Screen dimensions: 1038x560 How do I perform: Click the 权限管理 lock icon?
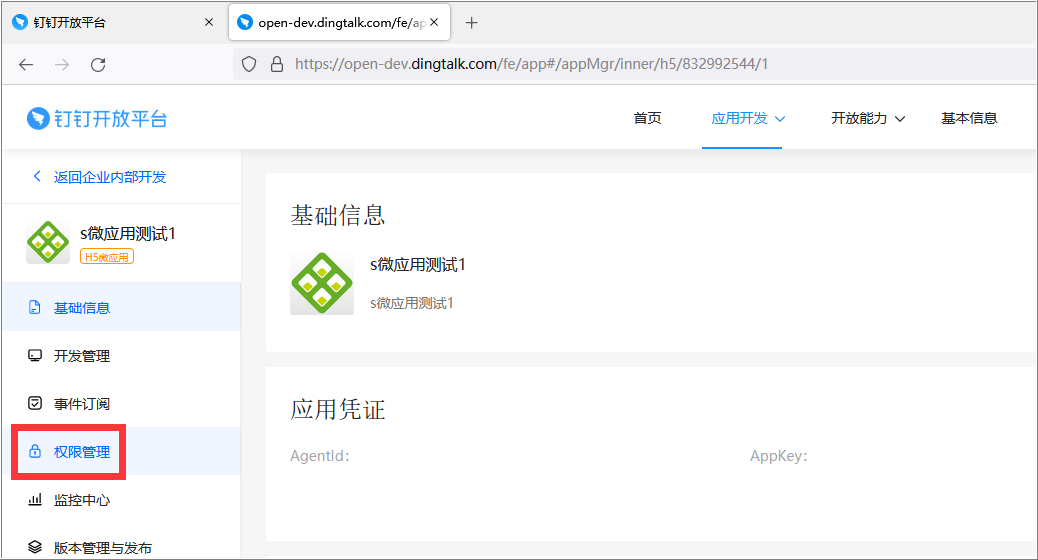[34, 451]
